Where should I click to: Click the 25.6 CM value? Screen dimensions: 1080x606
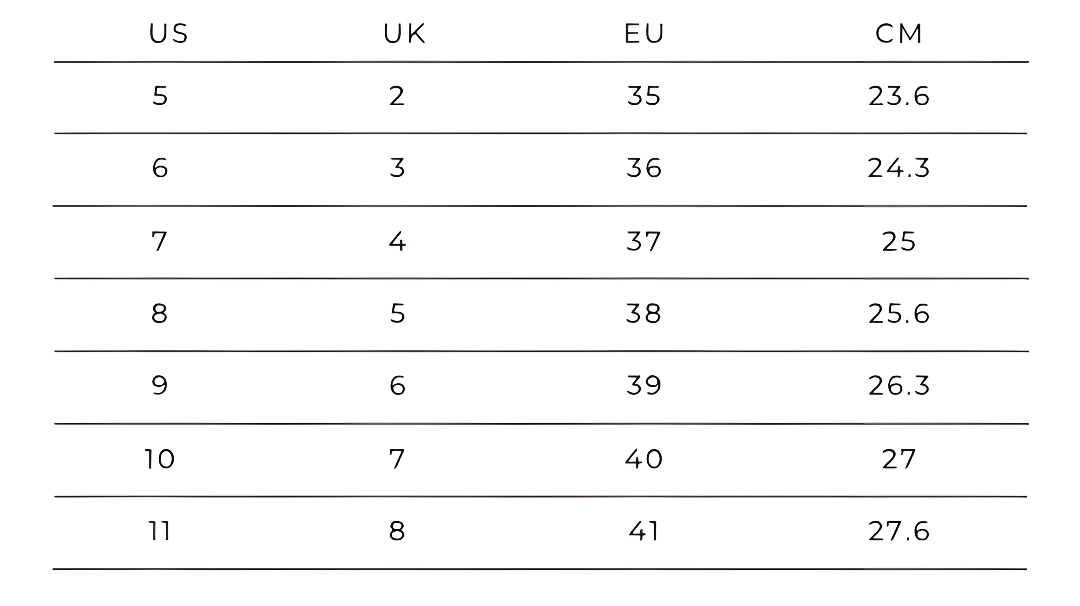(899, 314)
